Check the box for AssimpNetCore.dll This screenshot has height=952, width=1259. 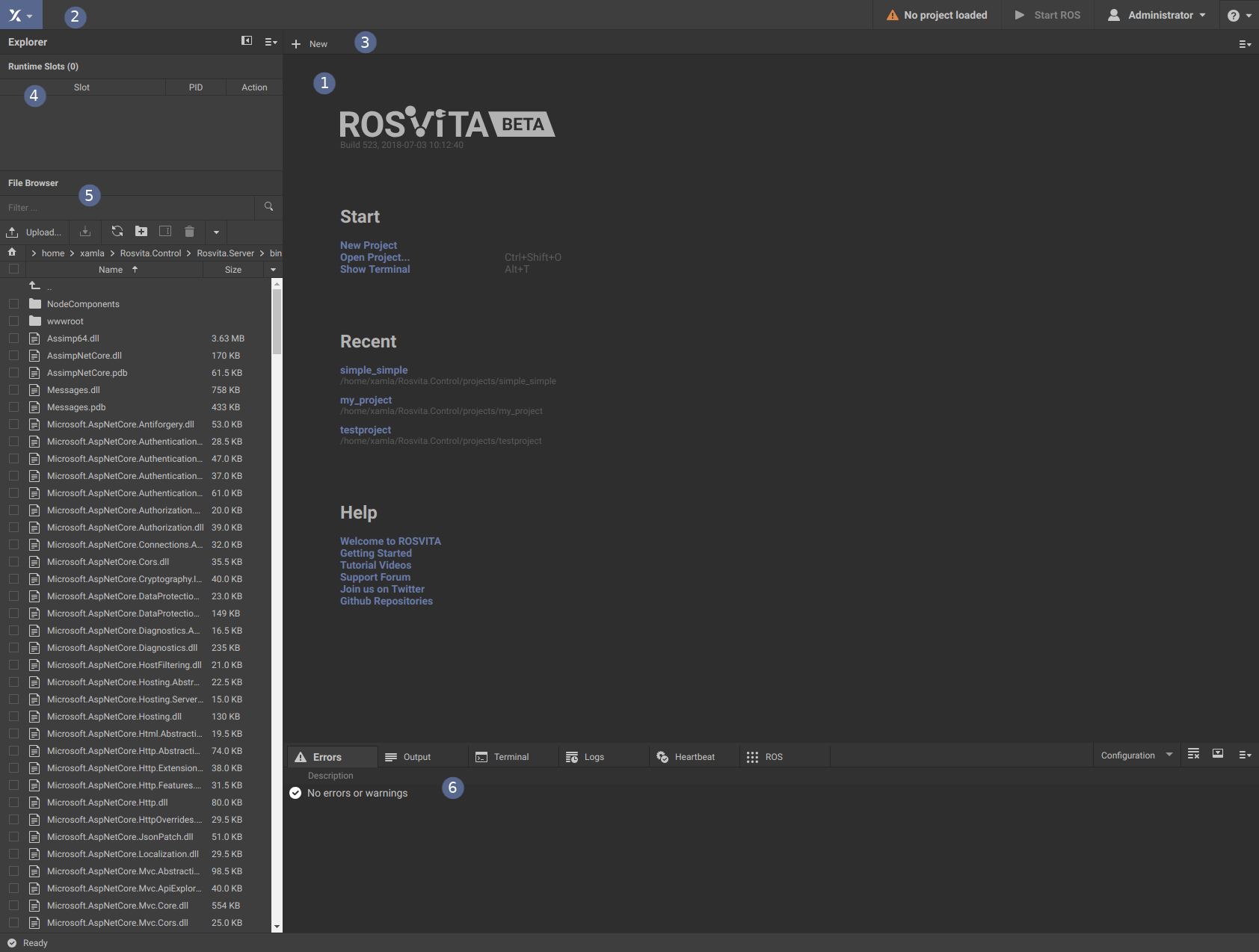[13, 356]
